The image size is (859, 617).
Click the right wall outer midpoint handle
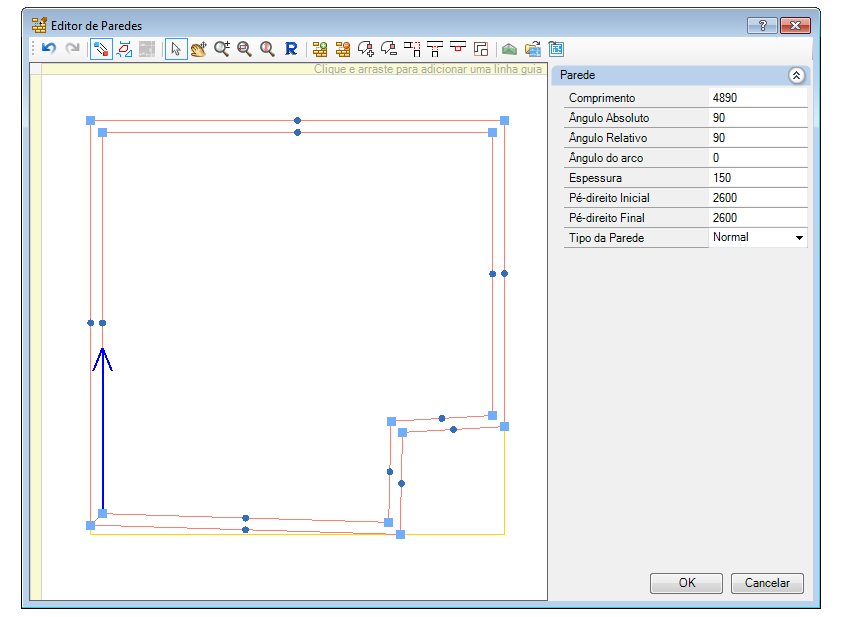click(x=505, y=273)
